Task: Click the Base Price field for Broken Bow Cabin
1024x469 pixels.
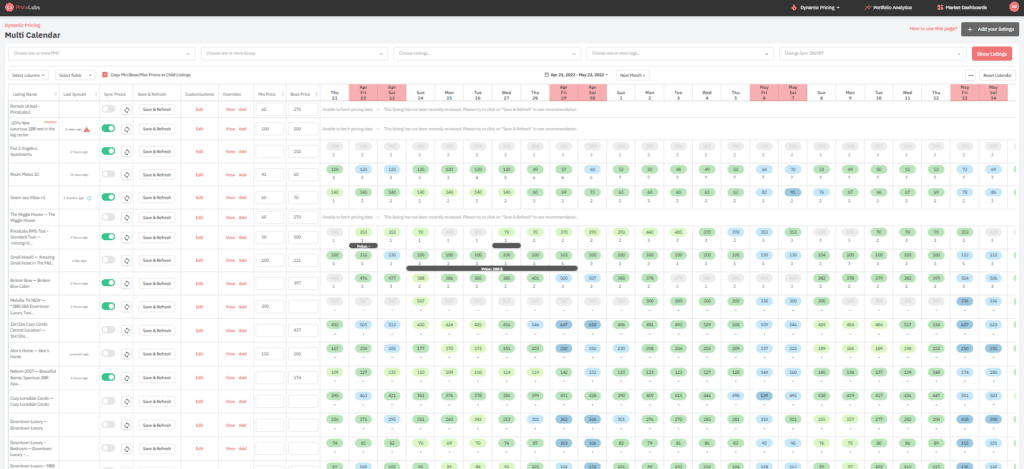Action: (302, 283)
